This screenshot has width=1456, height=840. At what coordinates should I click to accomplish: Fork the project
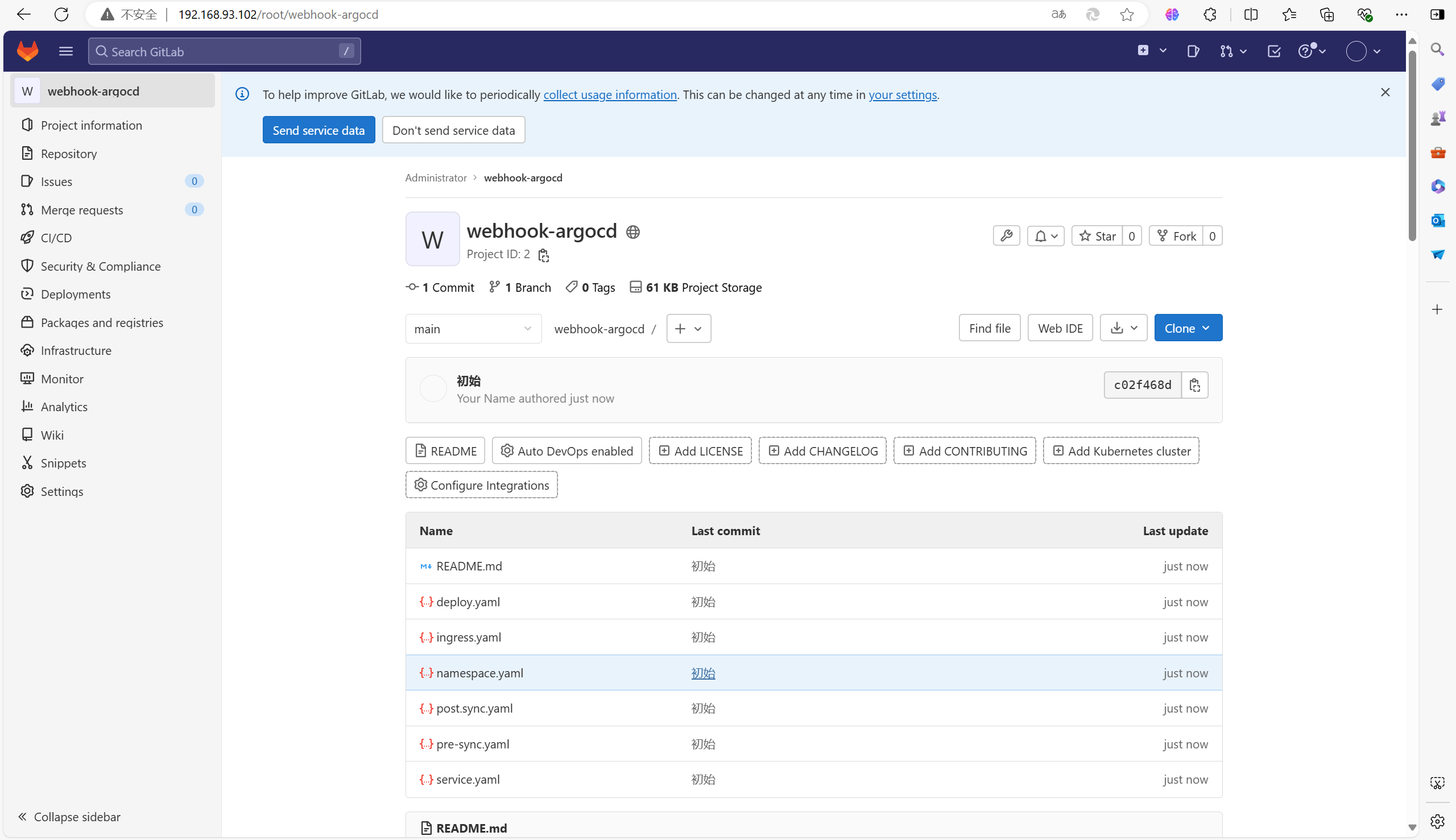(x=1176, y=235)
